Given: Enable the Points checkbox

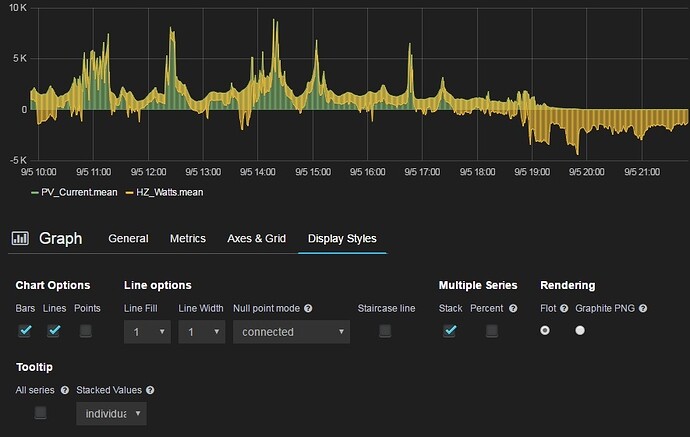Looking at the screenshot, I should [86, 331].
